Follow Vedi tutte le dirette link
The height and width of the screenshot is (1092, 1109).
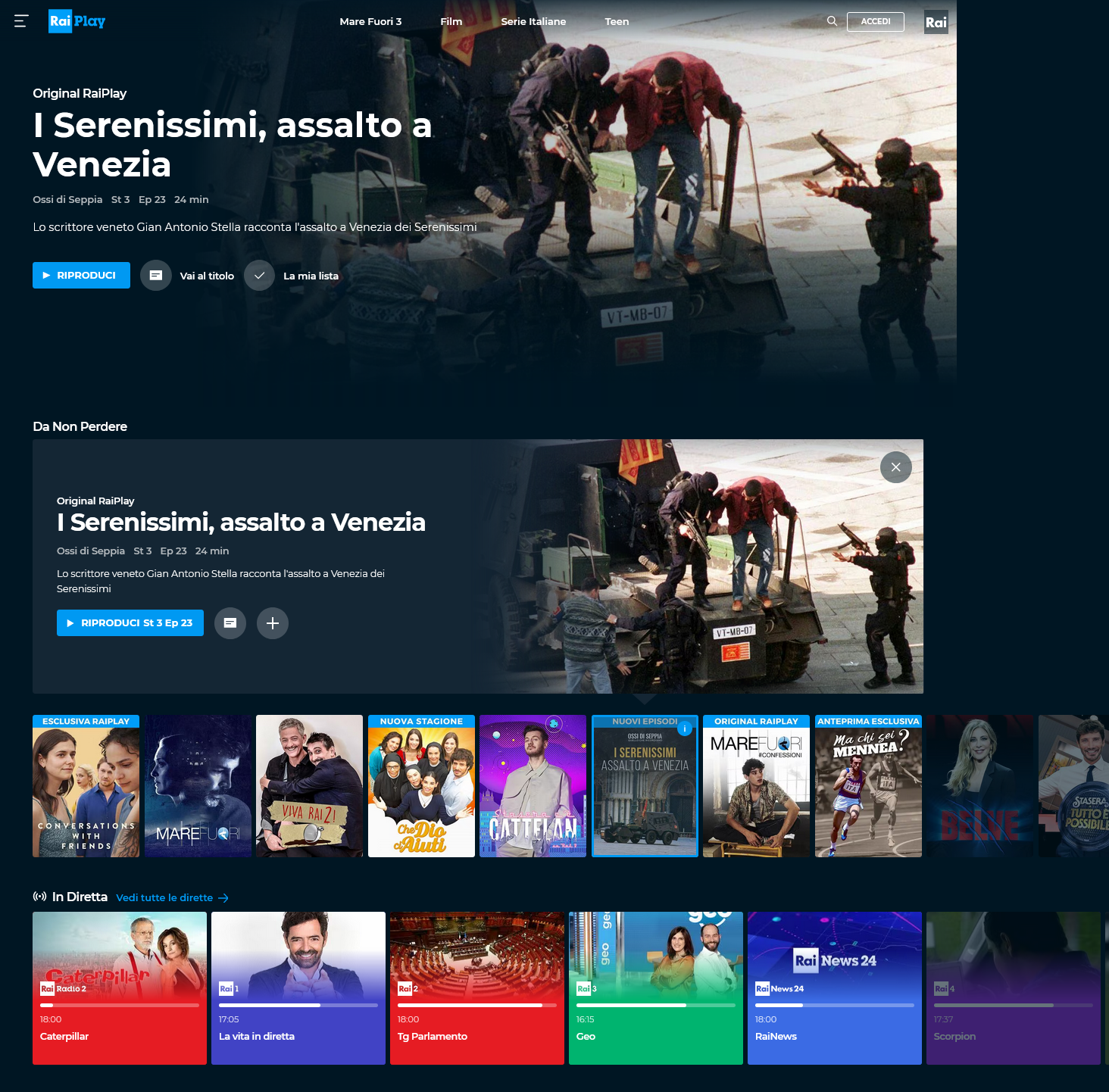click(164, 897)
